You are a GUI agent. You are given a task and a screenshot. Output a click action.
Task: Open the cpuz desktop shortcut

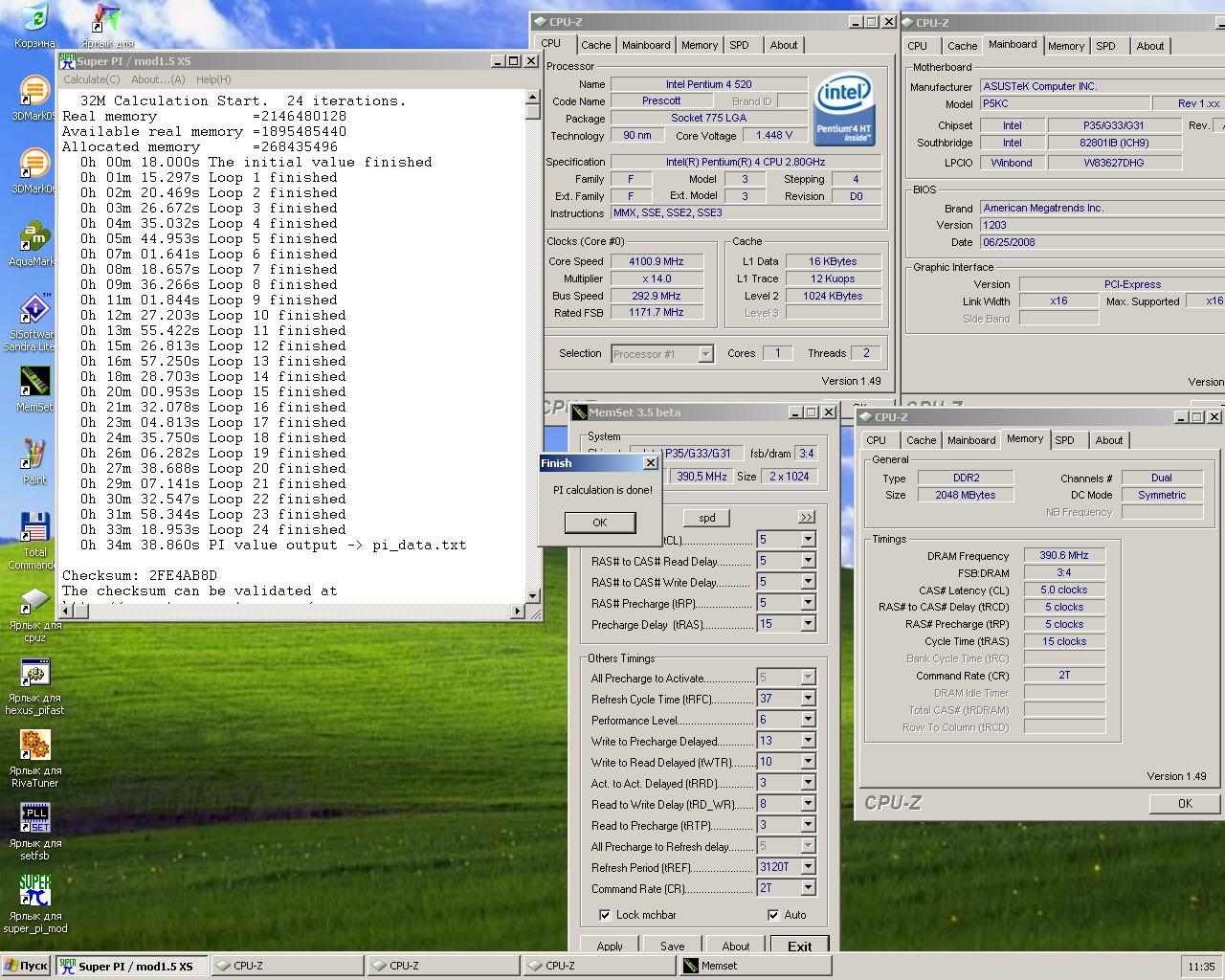[34, 600]
